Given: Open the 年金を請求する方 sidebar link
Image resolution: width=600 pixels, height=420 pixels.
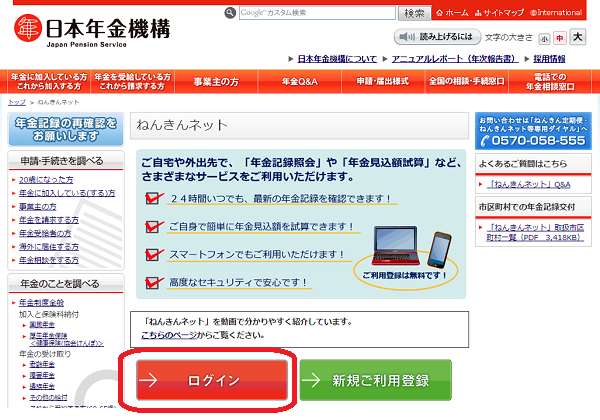Looking at the screenshot, I should pyautogui.click(x=49, y=220).
